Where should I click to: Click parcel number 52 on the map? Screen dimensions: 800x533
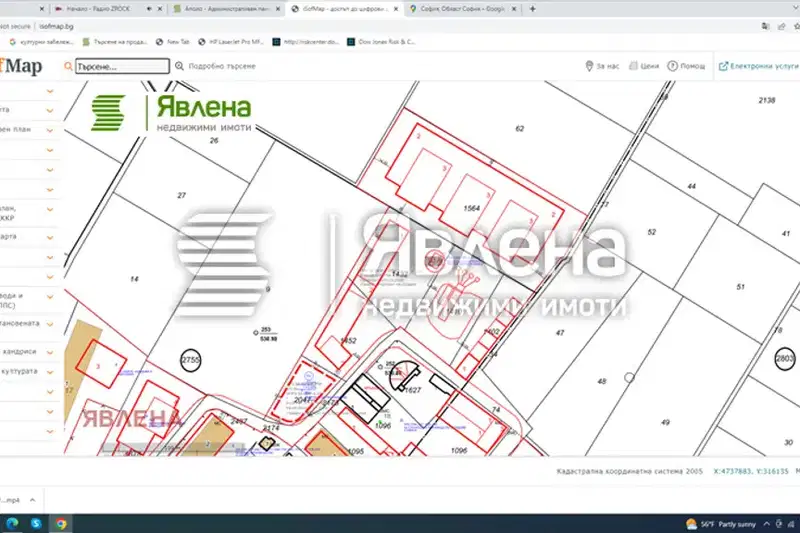click(652, 232)
